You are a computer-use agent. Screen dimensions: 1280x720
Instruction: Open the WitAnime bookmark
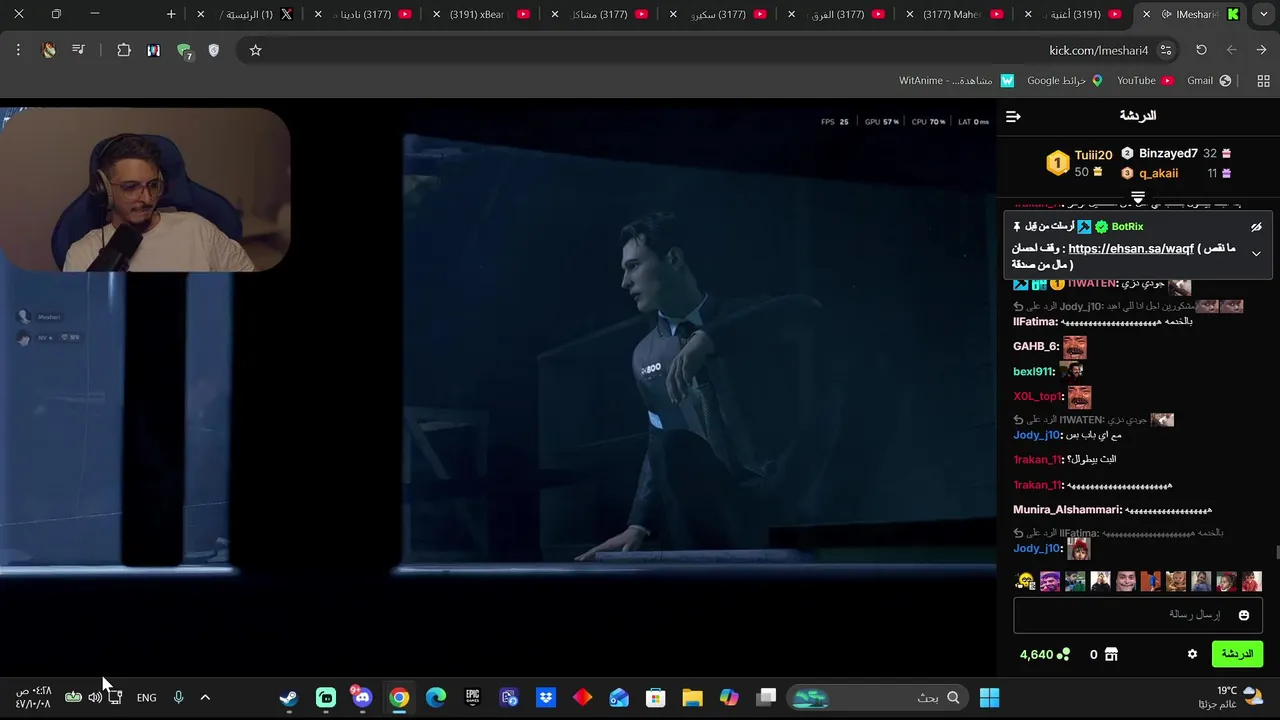[x=956, y=81]
